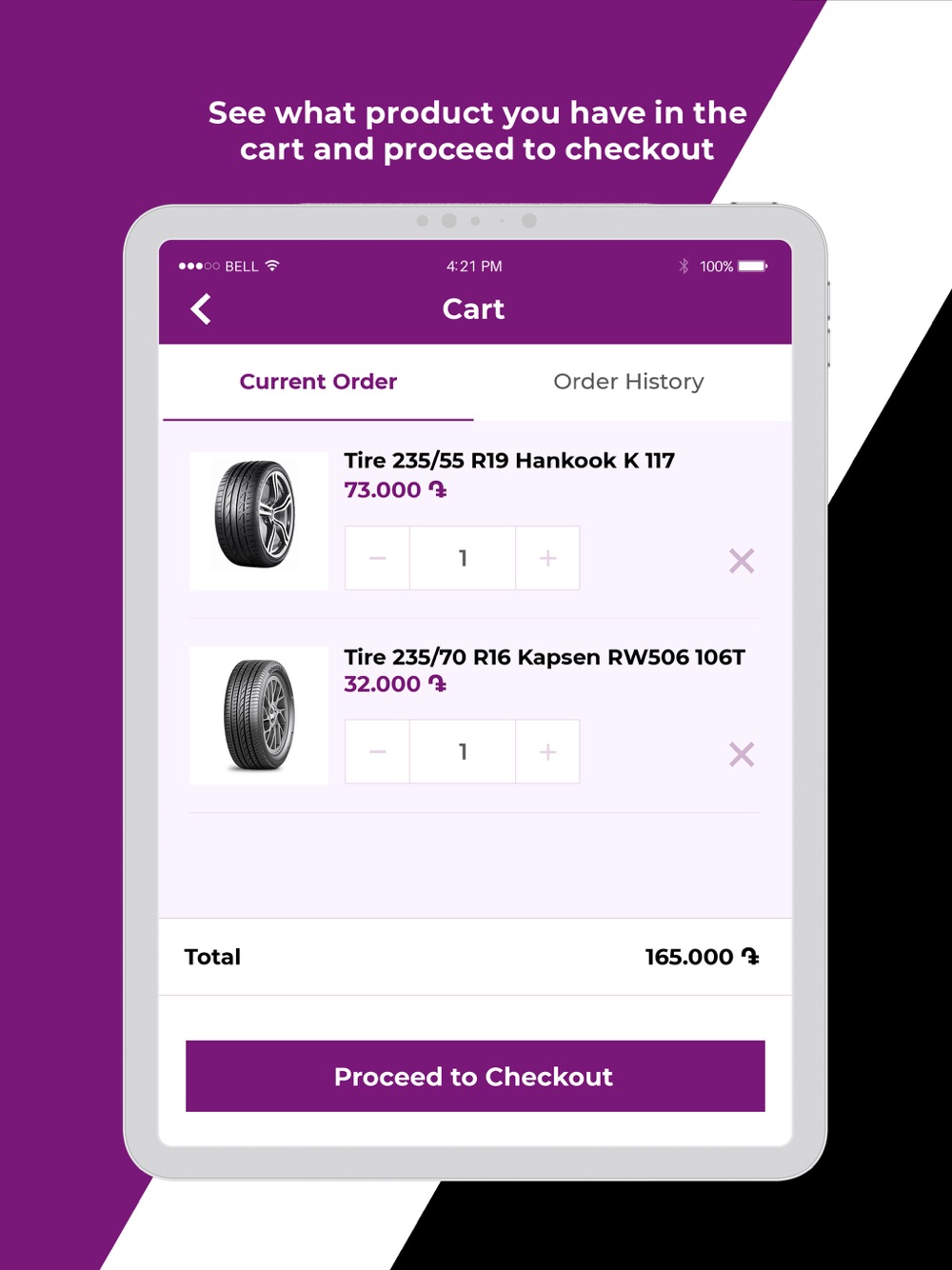Tap the Wi-Fi icon beside BELL
952x1270 pixels.
pos(272,266)
